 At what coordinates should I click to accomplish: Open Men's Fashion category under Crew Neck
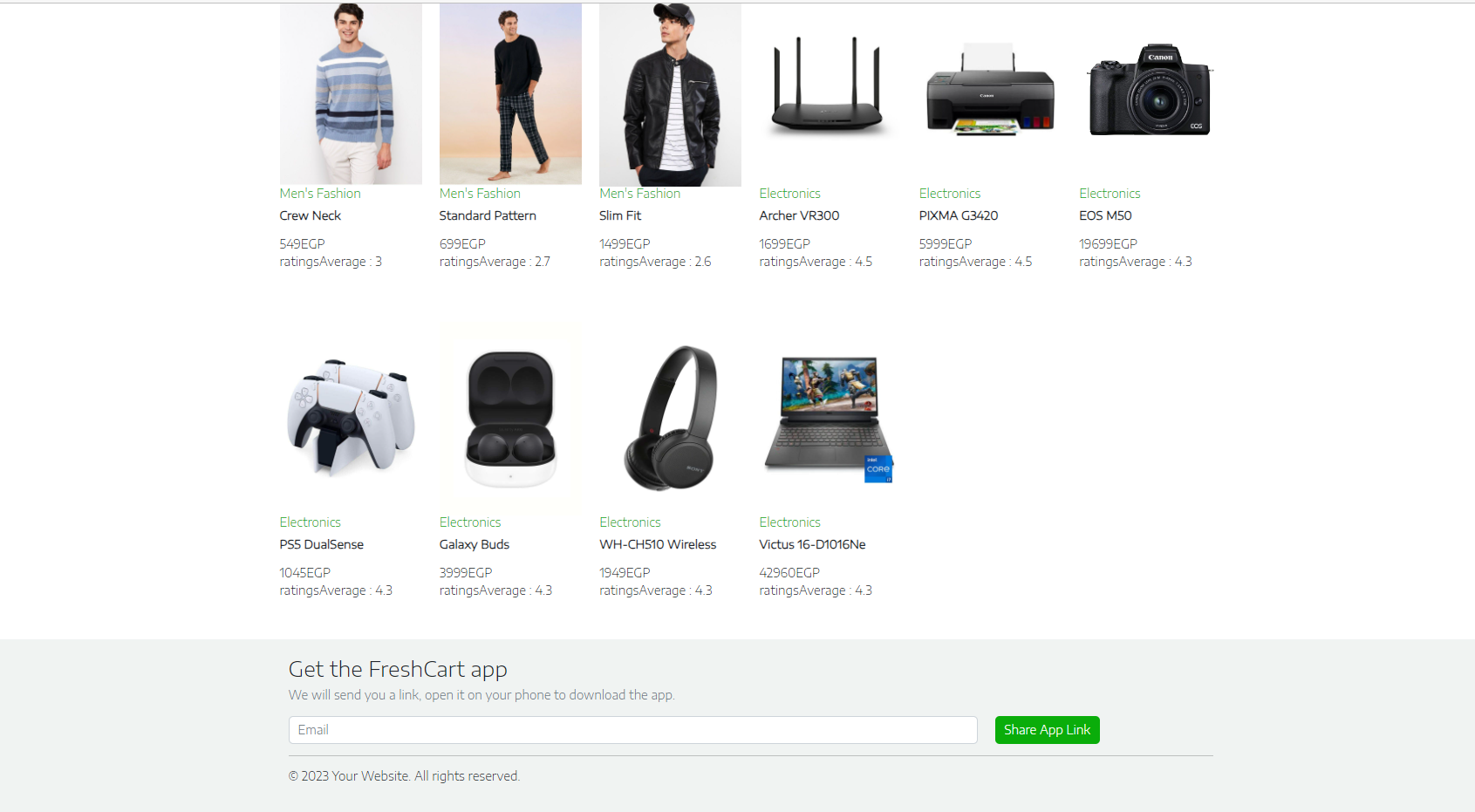pyautogui.click(x=320, y=193)
